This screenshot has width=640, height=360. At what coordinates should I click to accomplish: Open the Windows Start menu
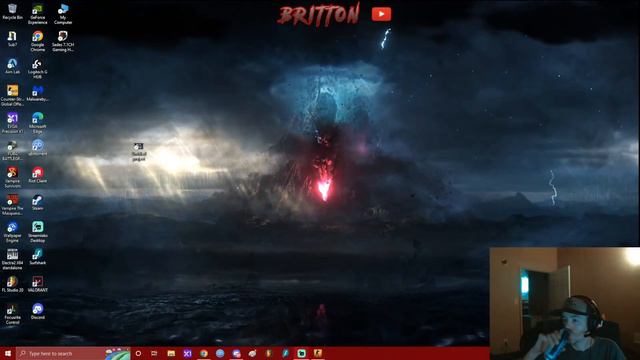click(x=8, y=353)
